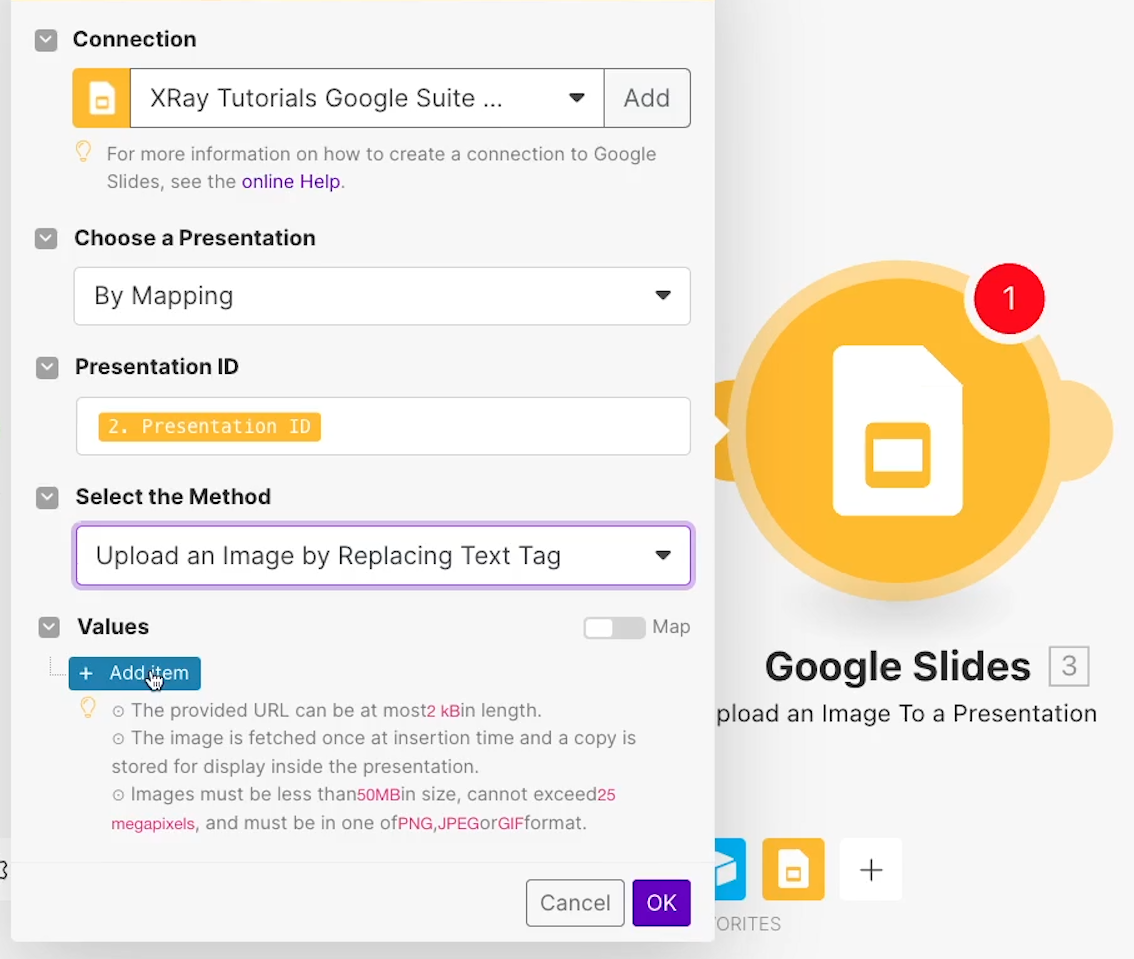1134x959 pixels.
Task: Click the lightbulb hint icon under Values
Action: [88, 707]
